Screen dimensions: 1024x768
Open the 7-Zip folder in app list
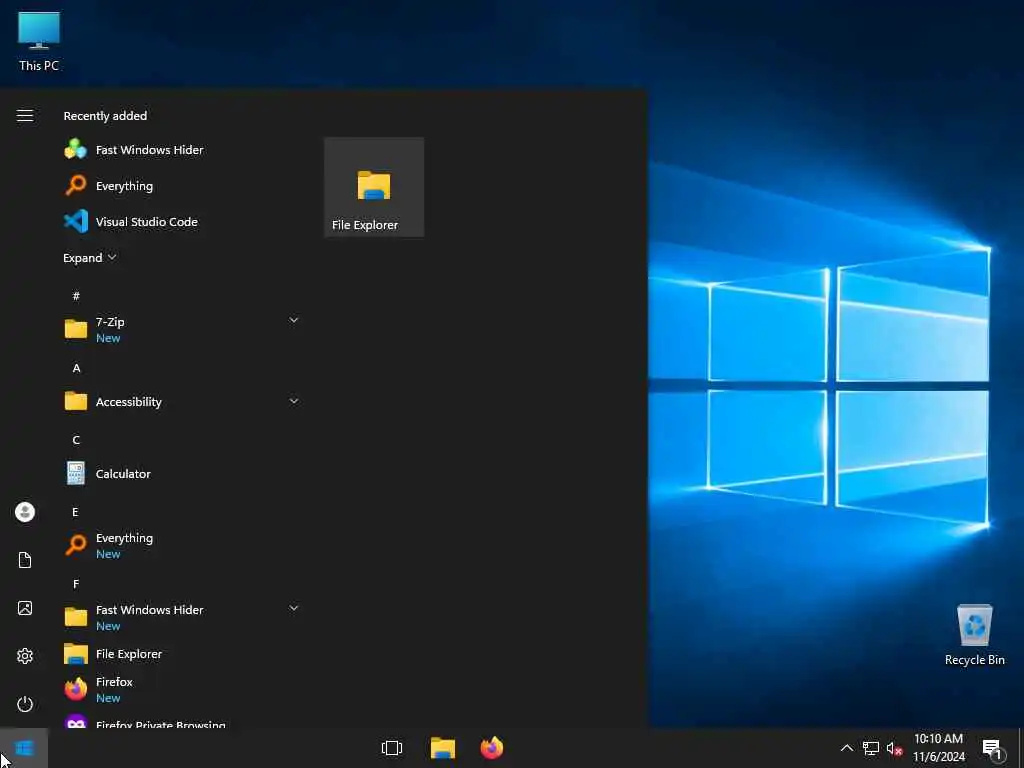[182, 329]
